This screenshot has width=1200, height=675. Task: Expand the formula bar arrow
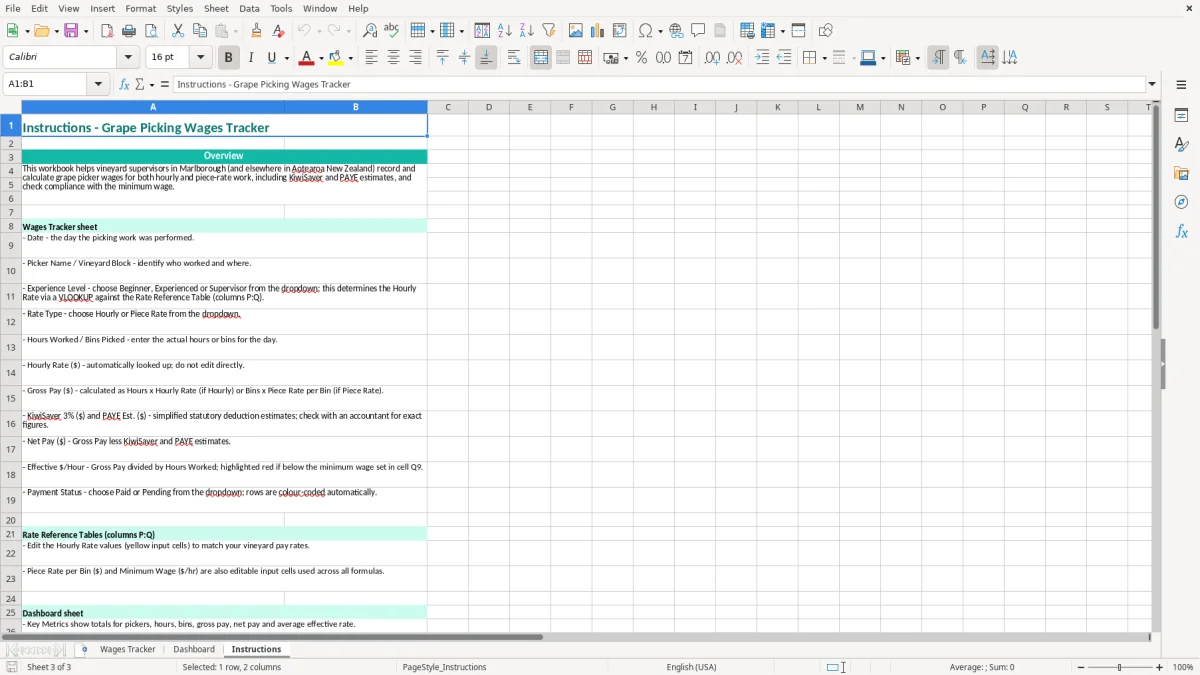click(1152, 84)
